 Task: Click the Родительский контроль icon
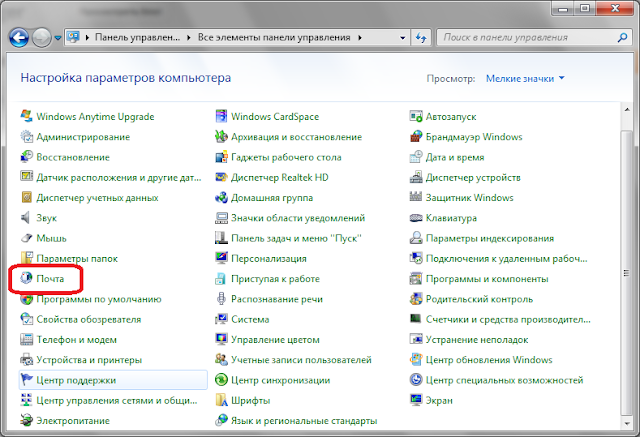tap(416, 299)
